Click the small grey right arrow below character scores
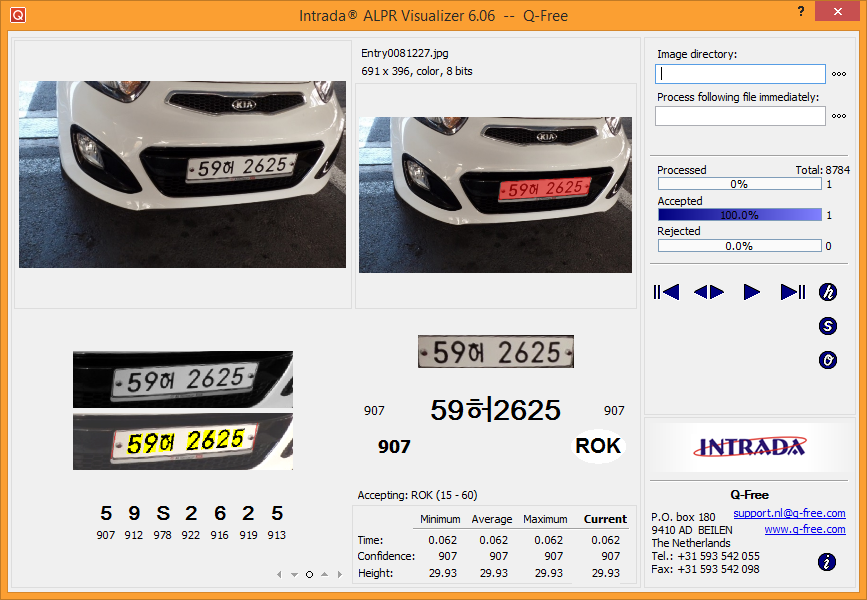Screen dimensions: 867x600 340,575
